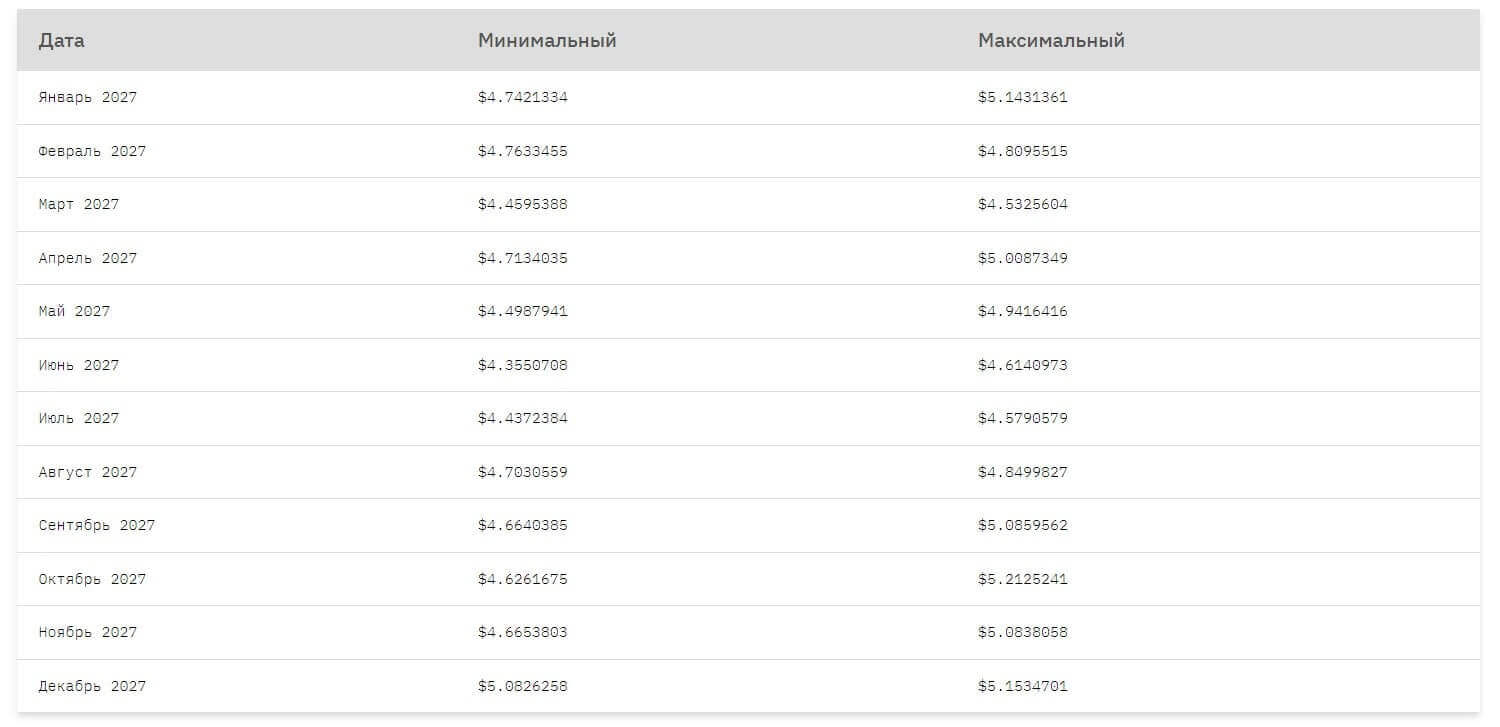The height and width of the screenshot is (727, 1500).
Task: Click the "Минимальный" column header
Action: coord(547,41)
